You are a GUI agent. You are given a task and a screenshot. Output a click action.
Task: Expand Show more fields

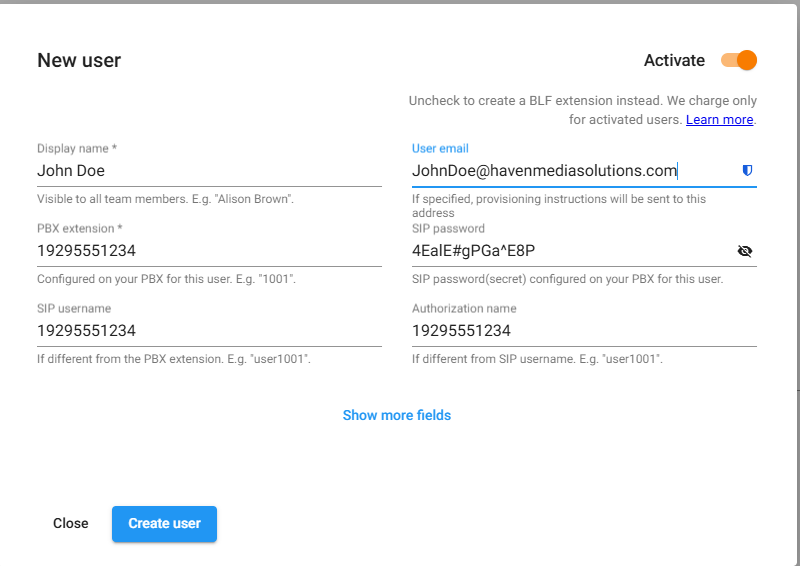397,415
